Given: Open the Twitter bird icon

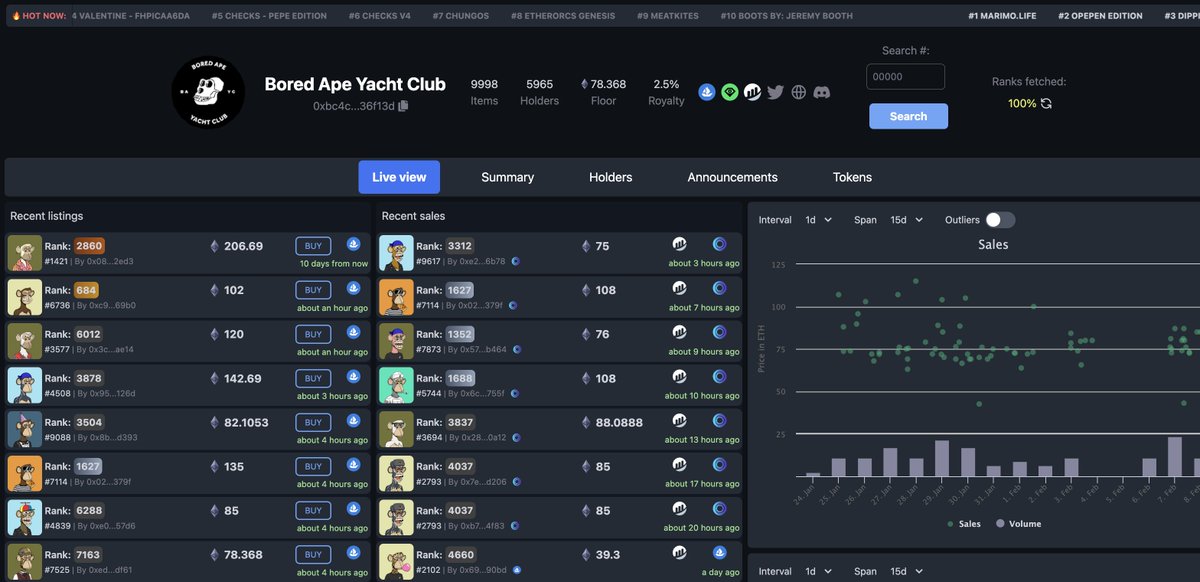Looking at the screenshot, I should point(775,92).
